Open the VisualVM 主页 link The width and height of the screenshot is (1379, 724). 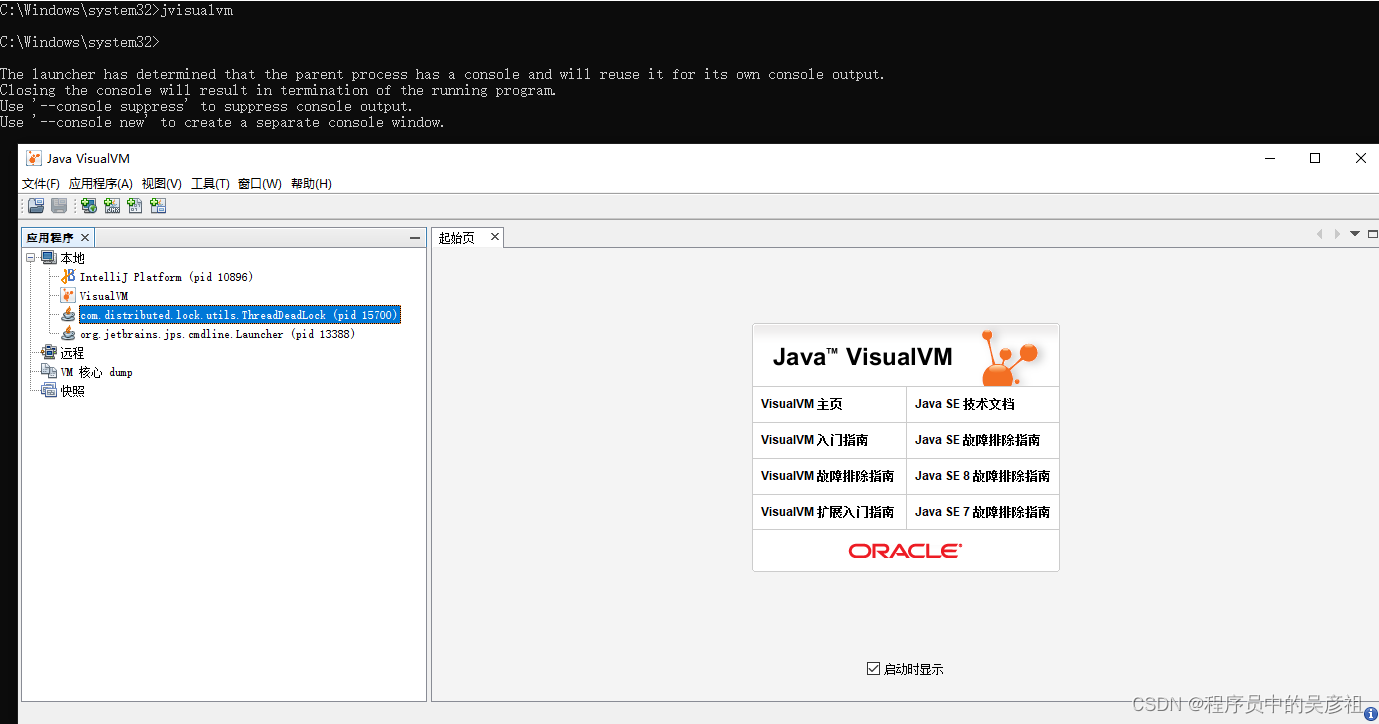coord(802,404)
